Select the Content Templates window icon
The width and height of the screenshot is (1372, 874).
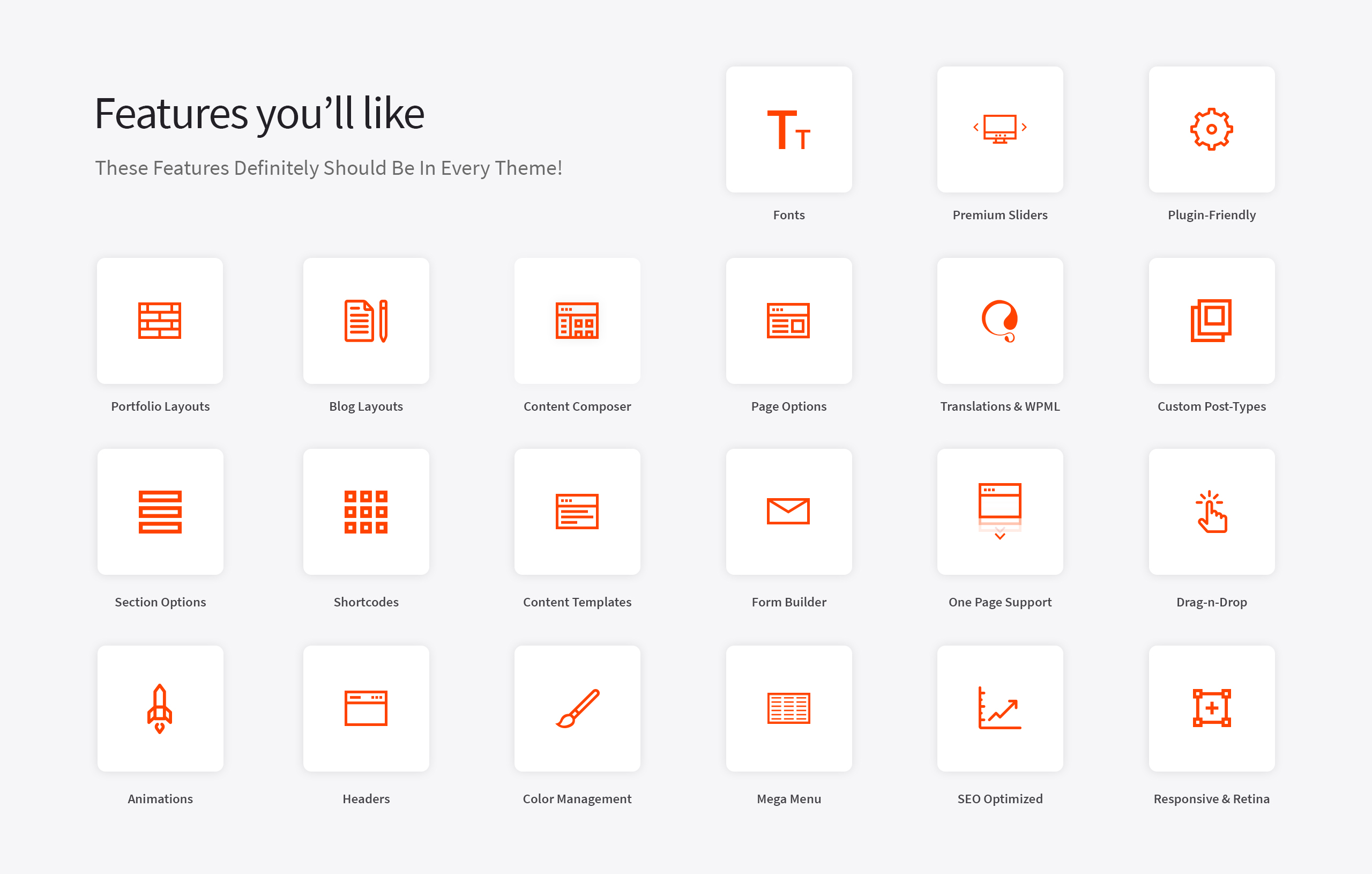tap(577, 512)
